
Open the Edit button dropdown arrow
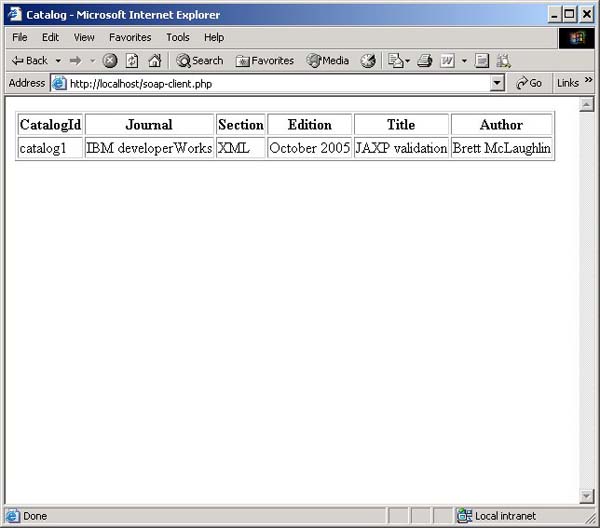(464, 61)
